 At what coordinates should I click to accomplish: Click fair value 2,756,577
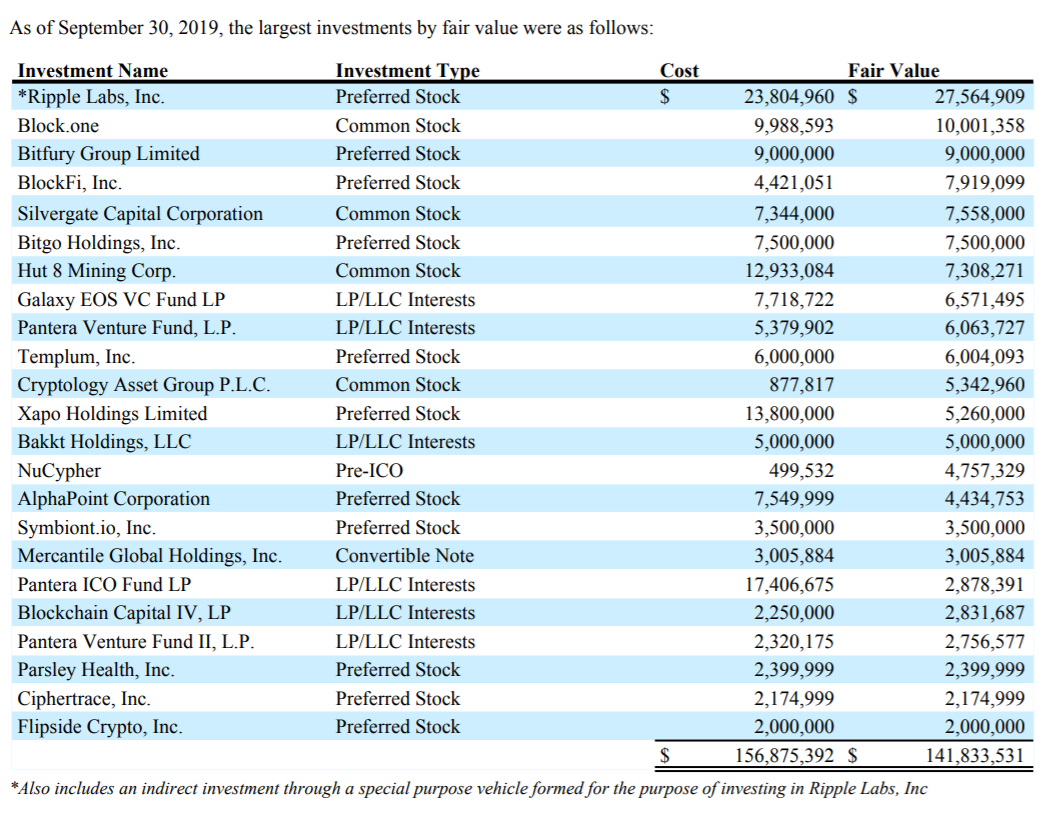coord(985,642)
